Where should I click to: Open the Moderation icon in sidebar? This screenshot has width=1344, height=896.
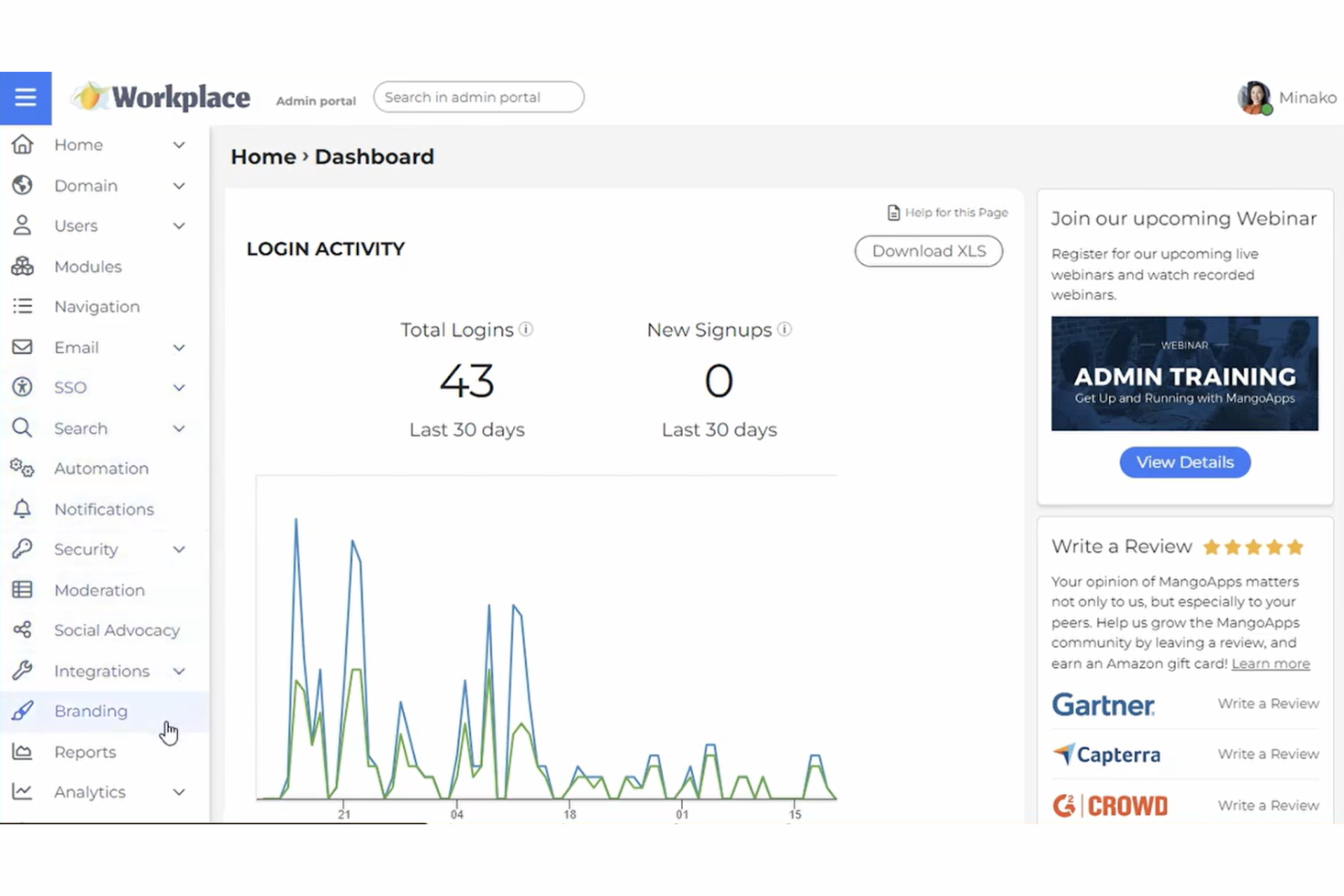[x=23, y=590]
